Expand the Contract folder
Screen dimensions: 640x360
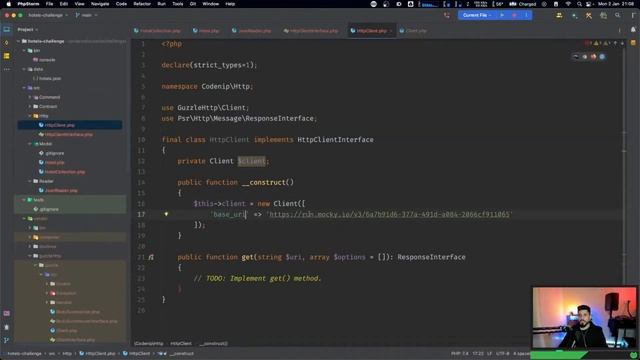click(30, 107)
